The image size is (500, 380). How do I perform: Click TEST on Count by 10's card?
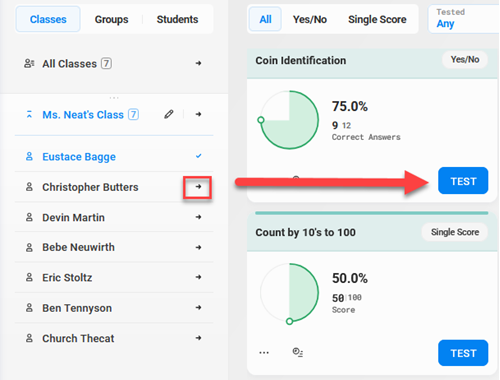[x=463, y=353]
